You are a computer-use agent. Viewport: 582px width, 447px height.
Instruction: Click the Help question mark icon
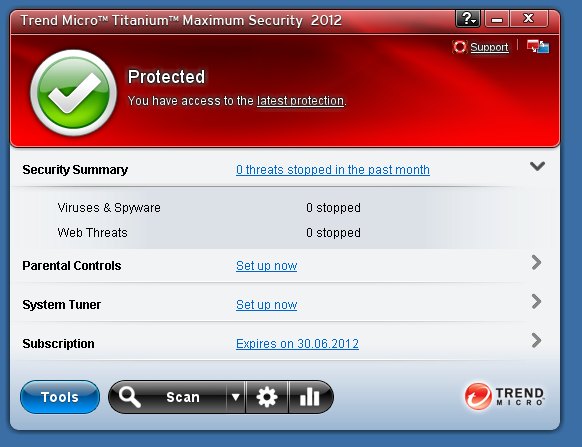click(468, 19)
